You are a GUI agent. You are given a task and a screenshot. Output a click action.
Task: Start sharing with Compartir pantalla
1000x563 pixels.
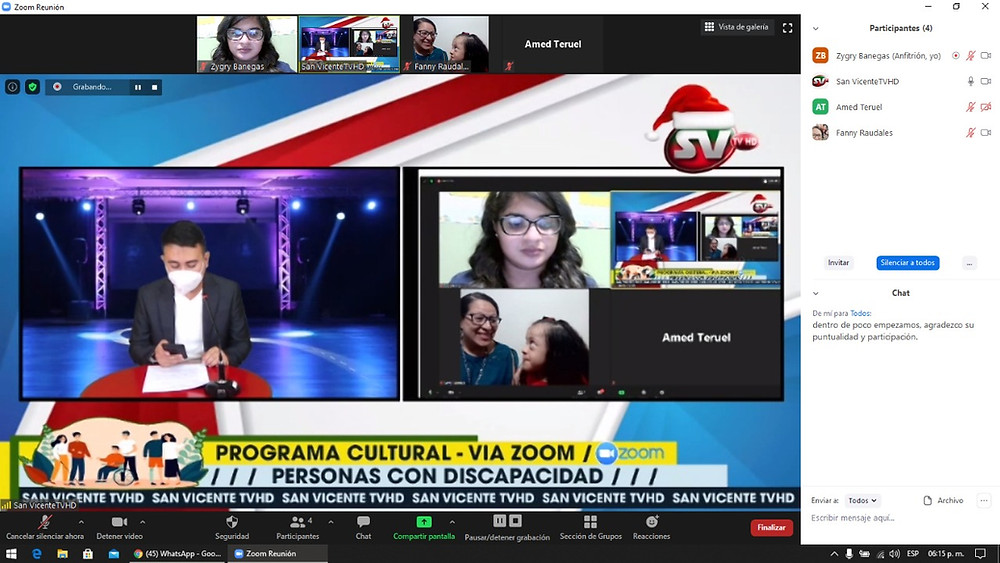(x=423, y=527)
